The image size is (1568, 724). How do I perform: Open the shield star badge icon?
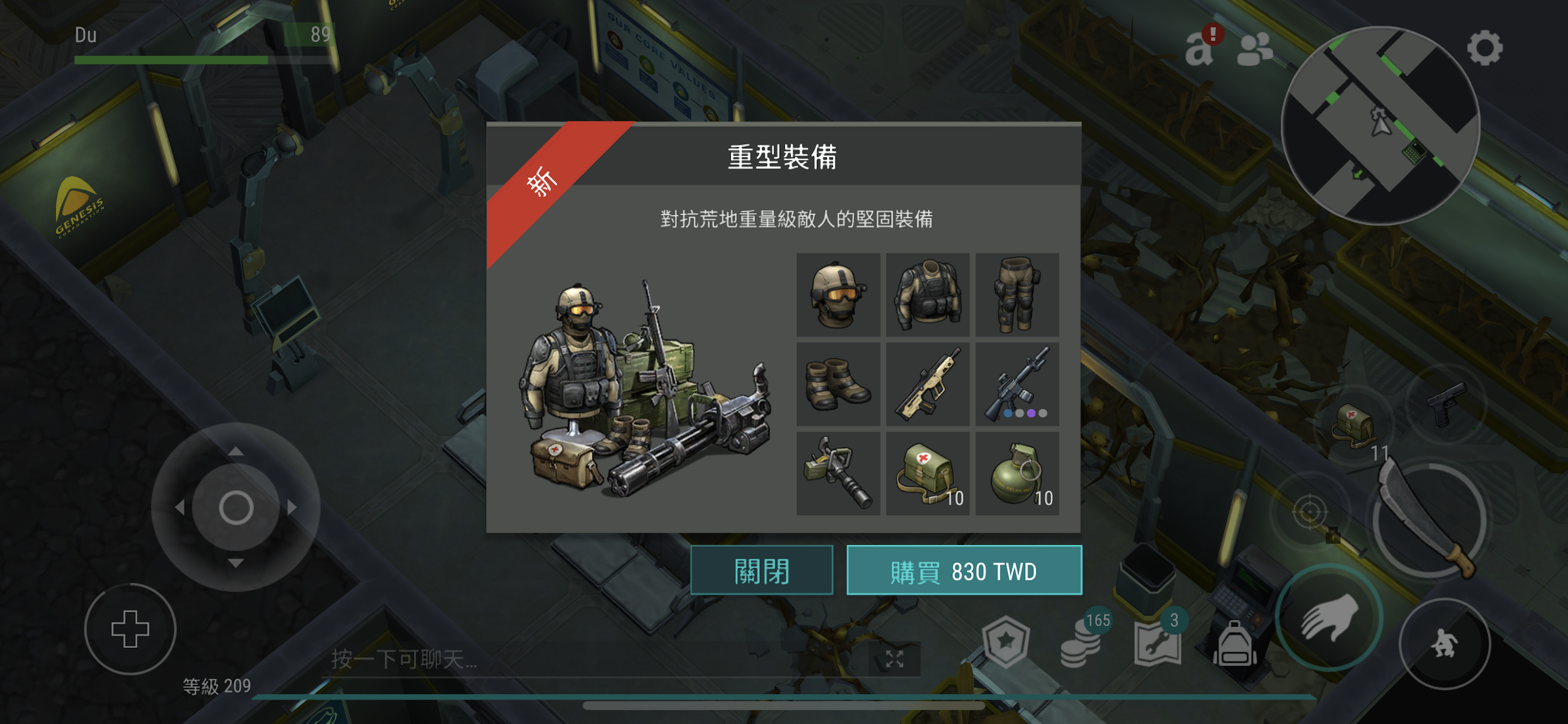pyautogui.click(x=1005, y=642)
